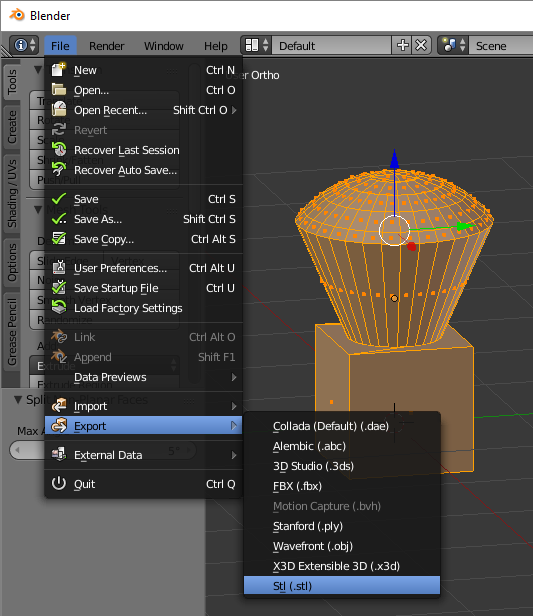Click the Recover Last Session icon

[59, 150]
